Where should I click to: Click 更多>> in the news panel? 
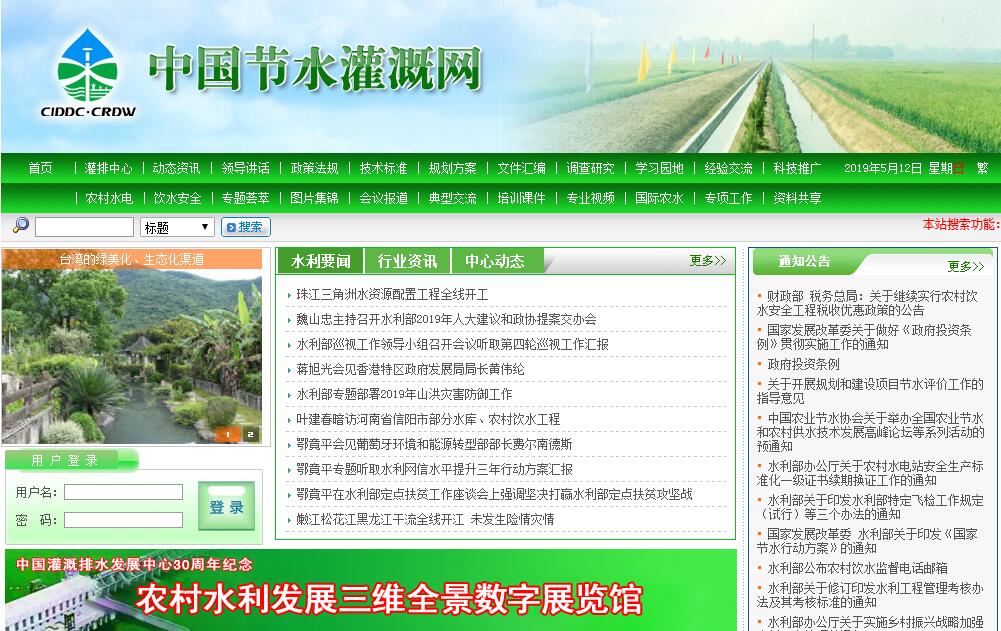(x=707, y=261)
